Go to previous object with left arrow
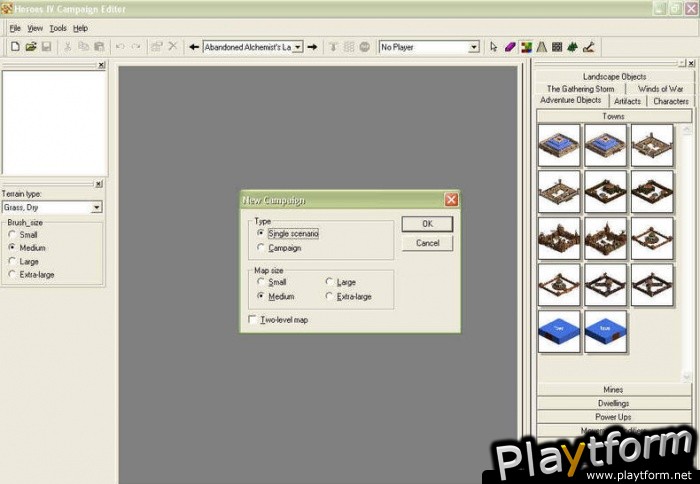The width and height of the screenshot is (700, 484). pos(194,47)
